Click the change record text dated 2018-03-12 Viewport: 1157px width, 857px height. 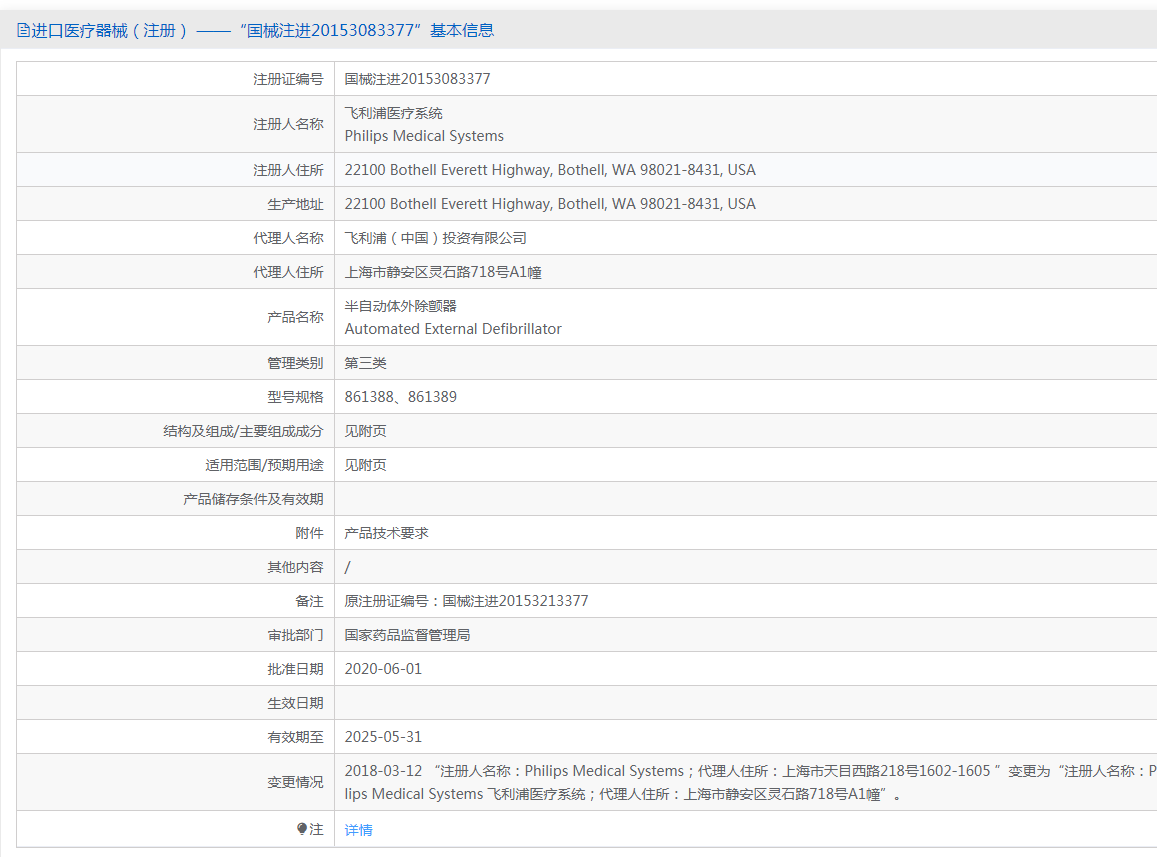(x=750, y=782)
